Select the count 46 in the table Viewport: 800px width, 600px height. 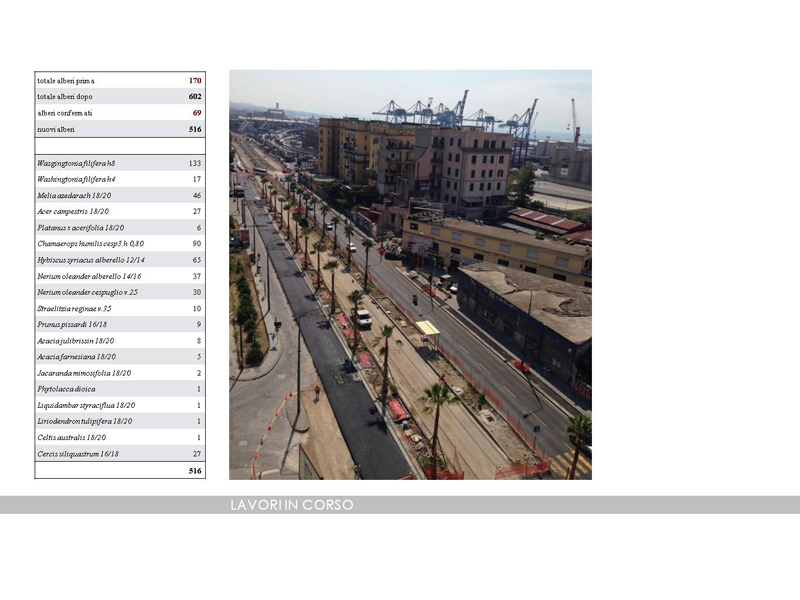pos(197,195)
